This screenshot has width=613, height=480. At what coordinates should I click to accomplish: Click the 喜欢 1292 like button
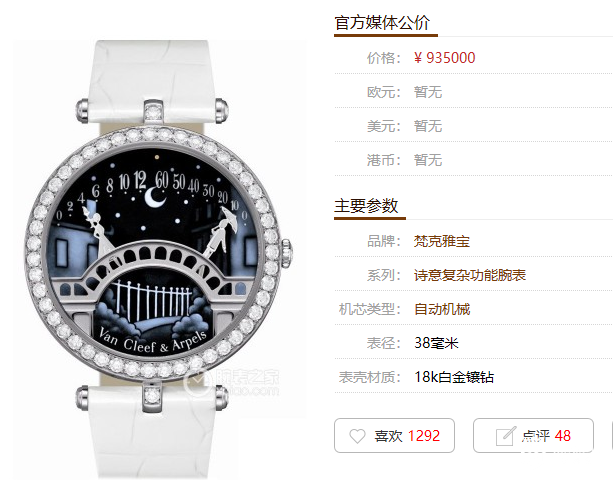(x=394, y=435)
